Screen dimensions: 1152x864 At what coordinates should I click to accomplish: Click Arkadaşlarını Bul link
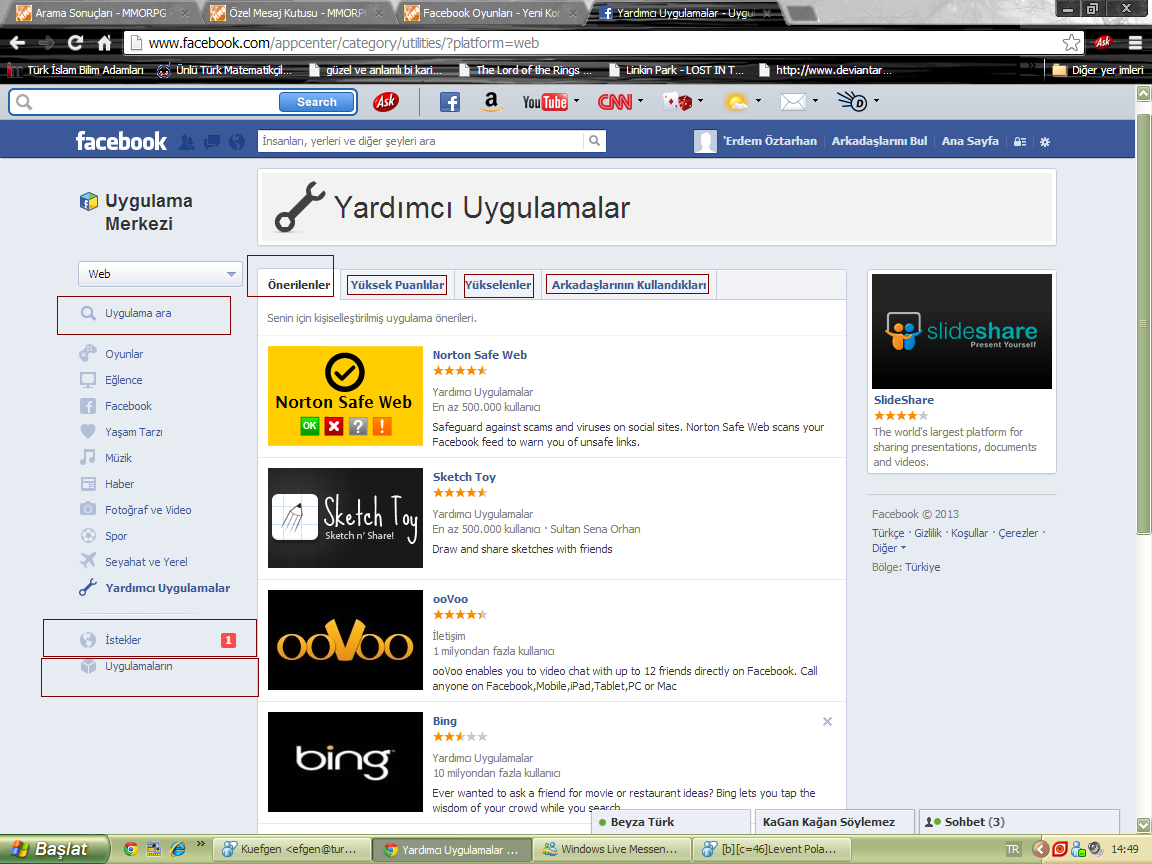(x=879, y=141)
